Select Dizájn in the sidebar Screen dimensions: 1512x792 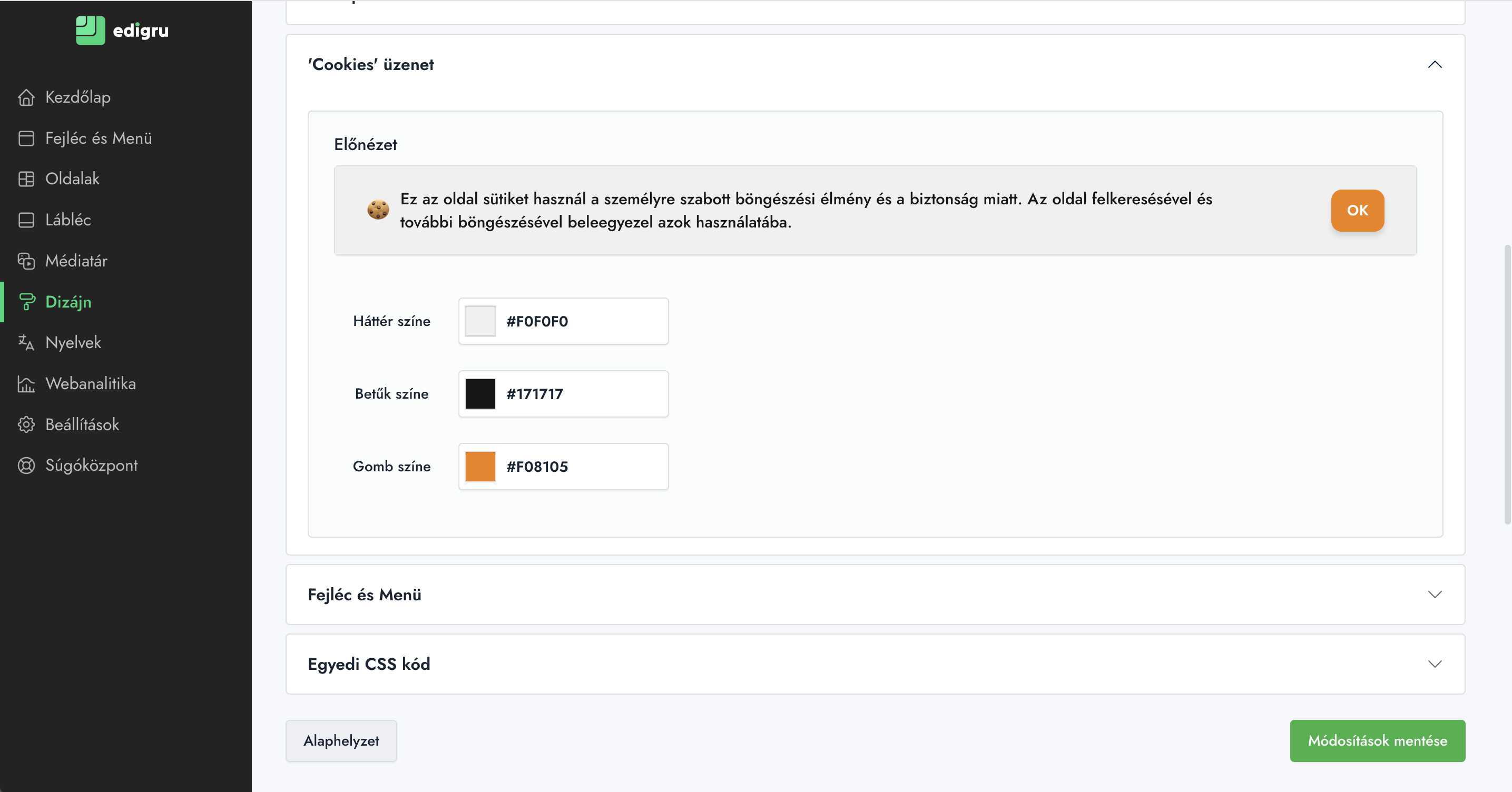(68, 302)
